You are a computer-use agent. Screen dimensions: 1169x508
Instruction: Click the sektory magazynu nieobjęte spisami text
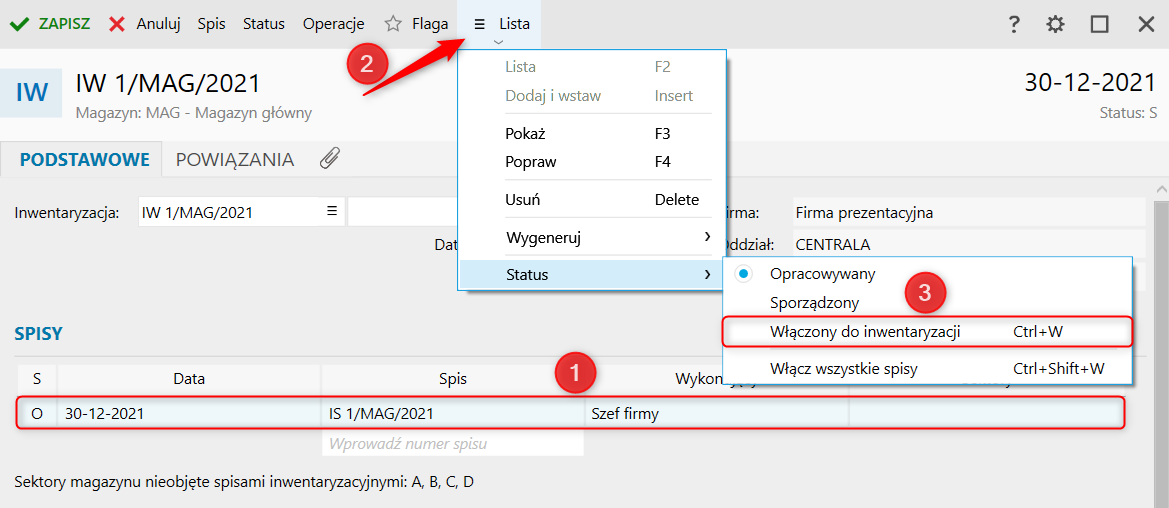click(x=244, y=482)
